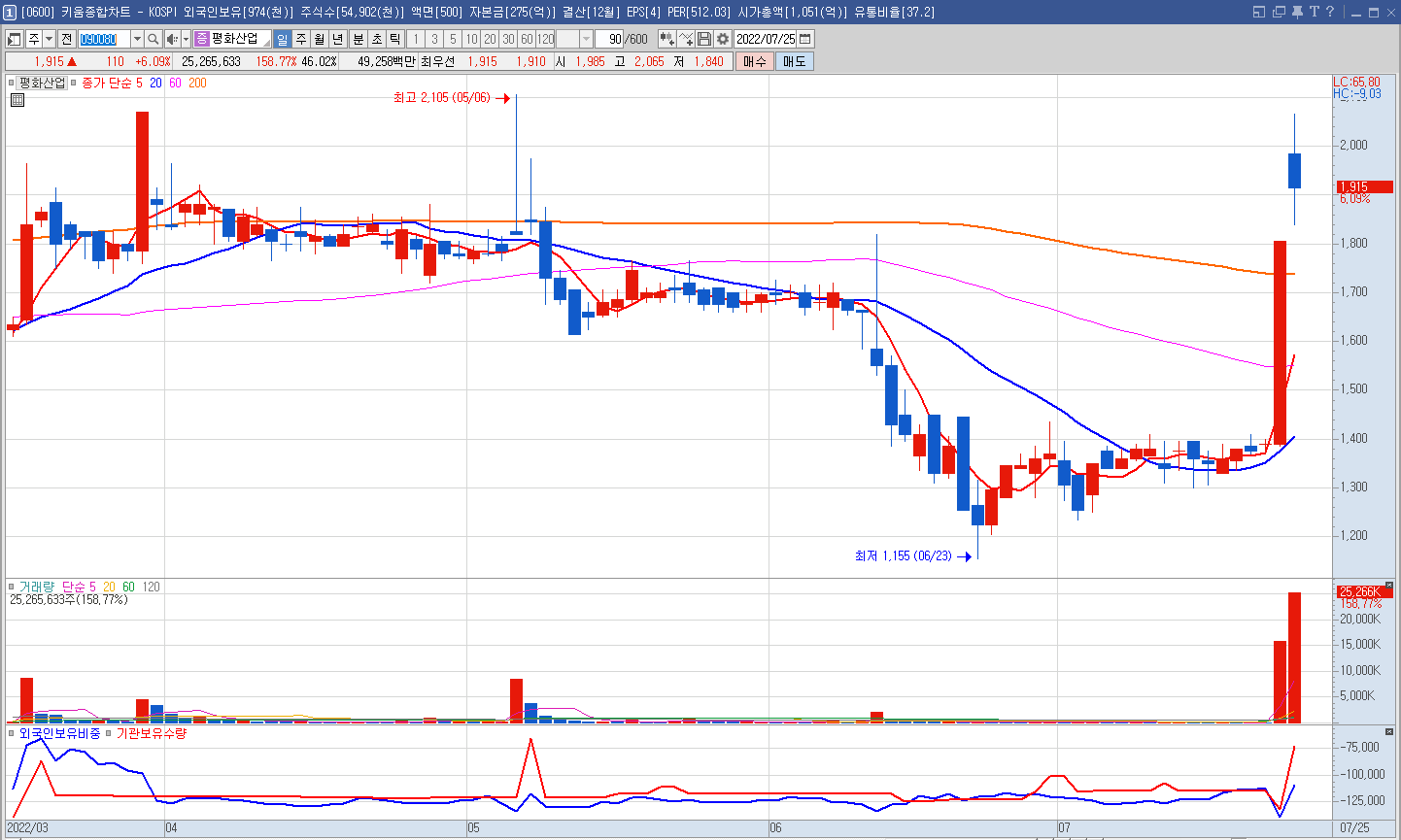The height and width of the screenshot is (840, 1401).
Task: Select the 일 daily period tab
Action: pyautogui.click(x=282, y=39)
